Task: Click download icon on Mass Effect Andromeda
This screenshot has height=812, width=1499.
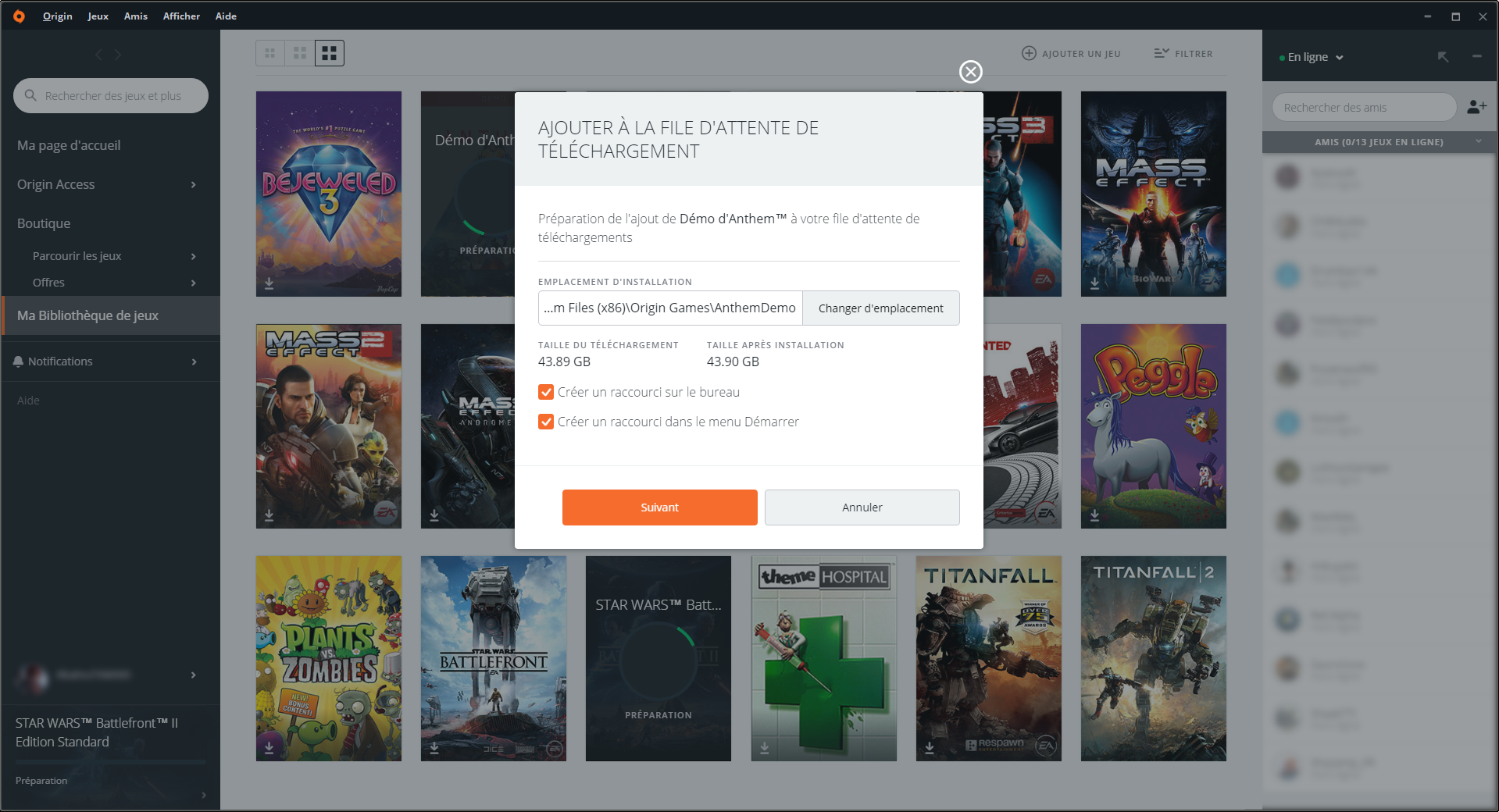Action: (x=434, y=515)
